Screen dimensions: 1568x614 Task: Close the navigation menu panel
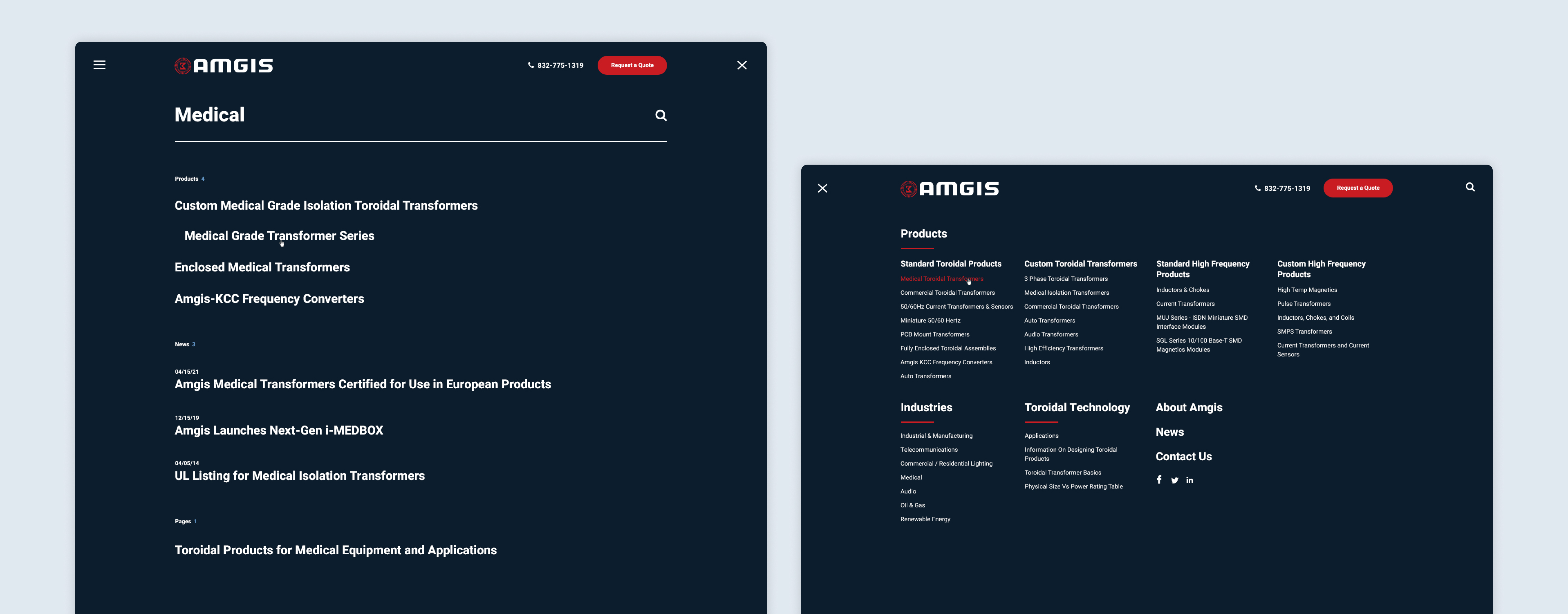click(x=822, y=189)
